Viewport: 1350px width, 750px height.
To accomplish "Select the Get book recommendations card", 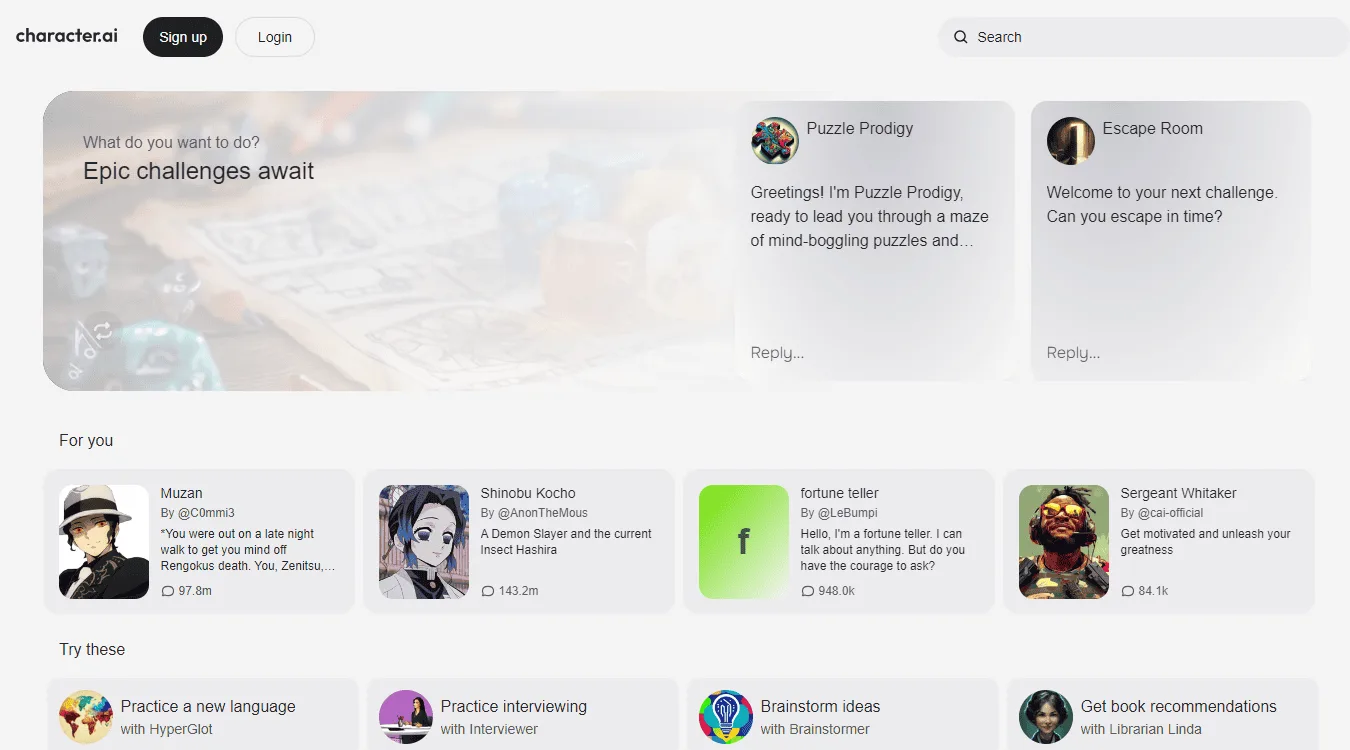I will tap(1163, 714).
